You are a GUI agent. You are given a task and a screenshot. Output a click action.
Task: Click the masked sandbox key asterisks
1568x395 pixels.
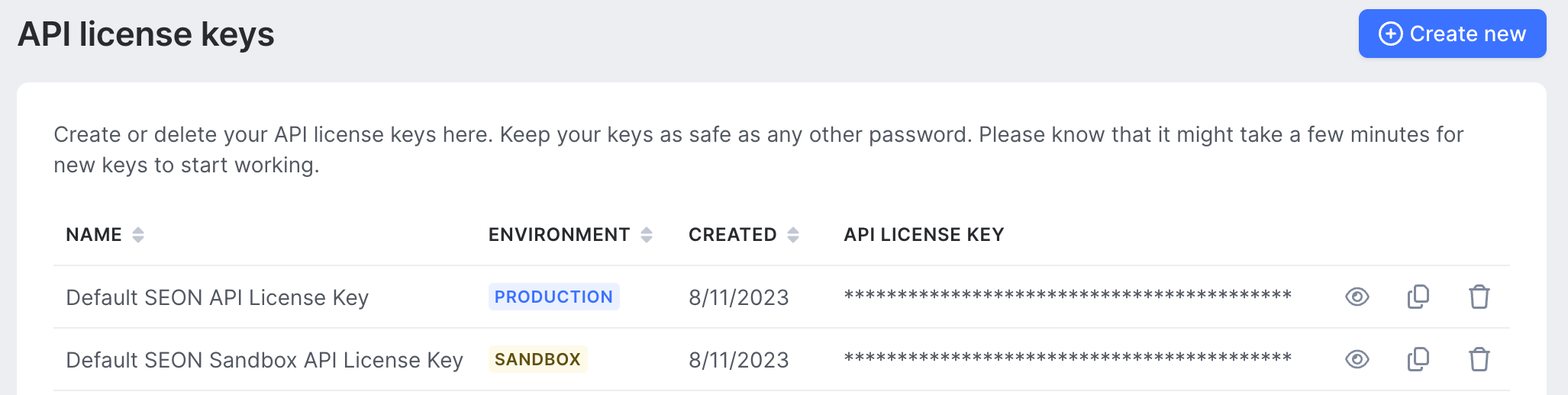(1068, 358)
